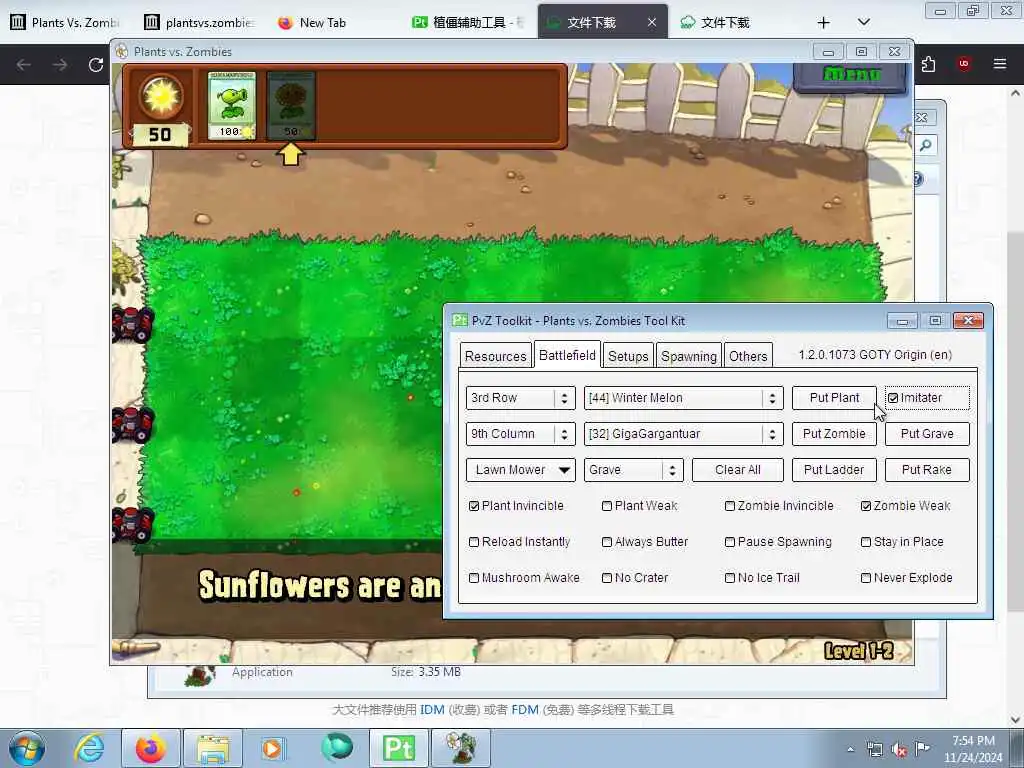
Task: Click the Put Plant button
Action: pos(834,398)
